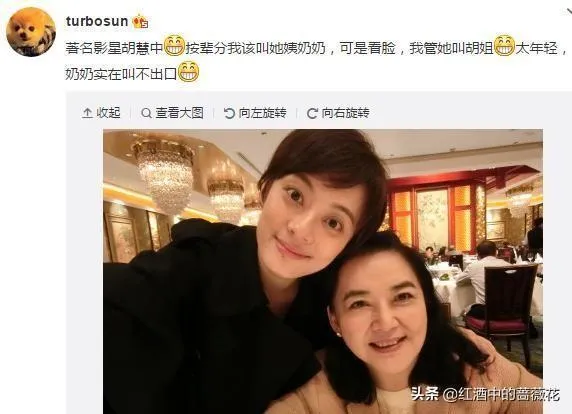Click the fluffy dog avatar of turbosun

[31, 32]
